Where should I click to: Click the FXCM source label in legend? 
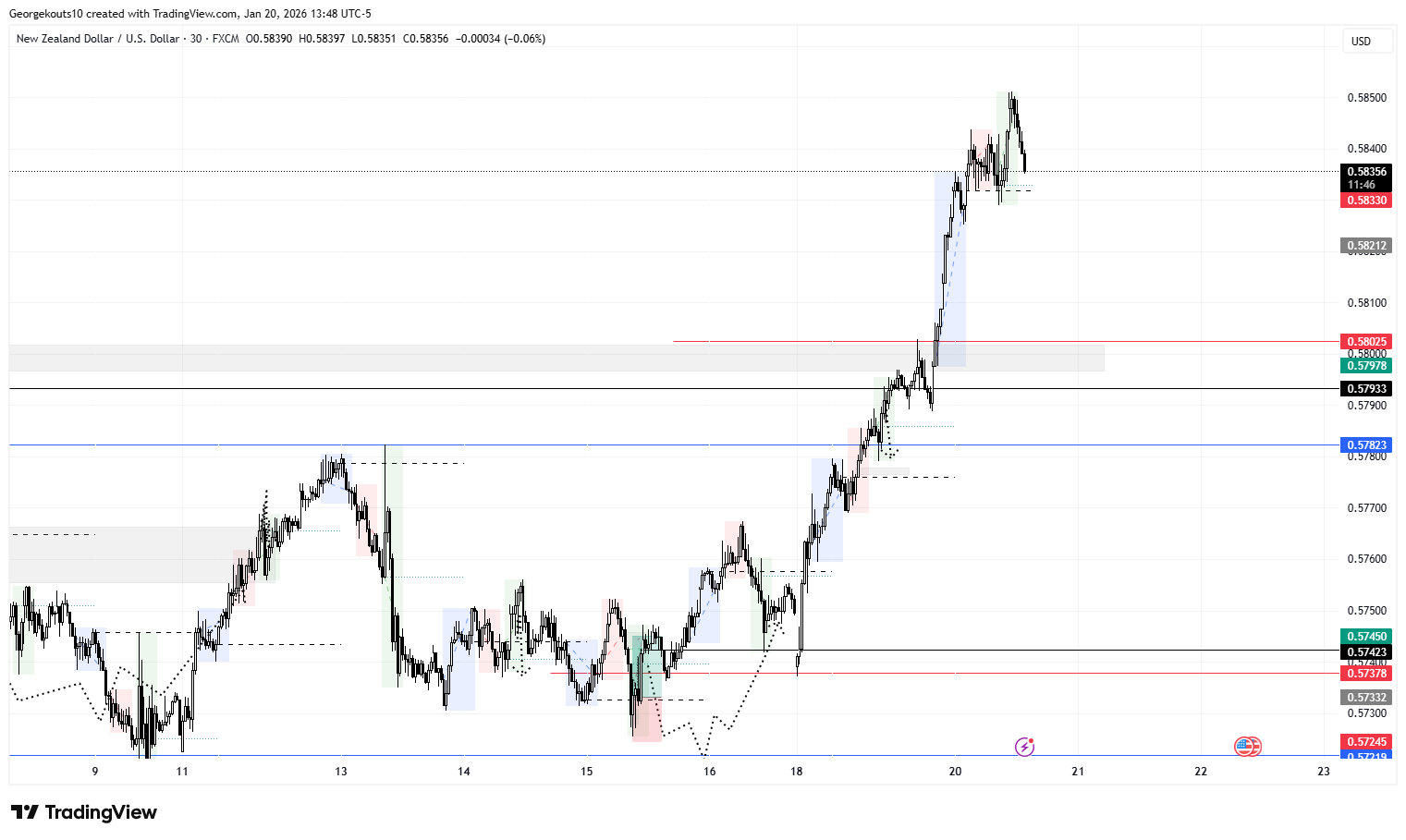pyautogui.click(x=226, y=39)
